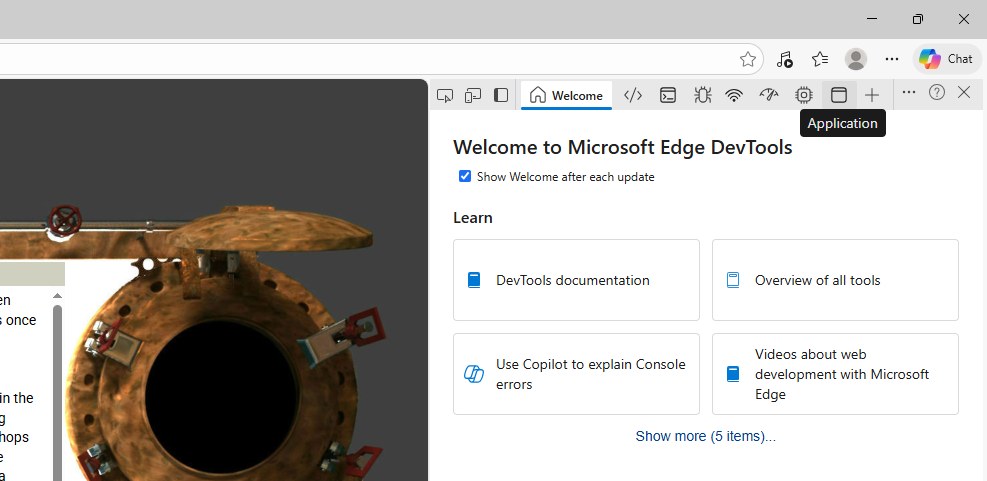Screen dimensions: 987x481
Task: Expand Show more (5 items) link
Action: click(705, 436)
